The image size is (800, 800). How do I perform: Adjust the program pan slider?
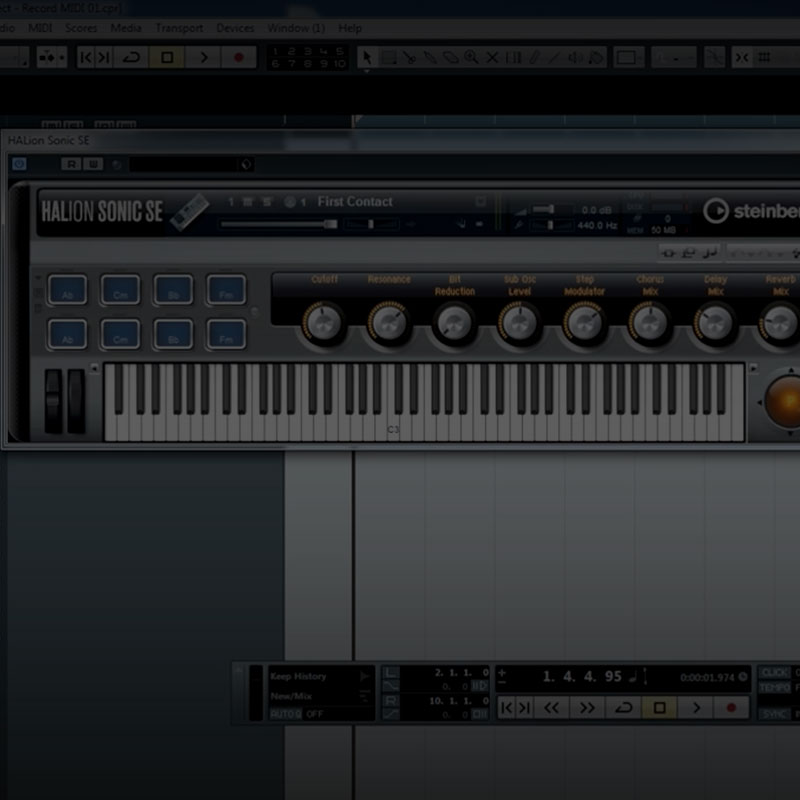pyautogui.click(x=371, y=224)
